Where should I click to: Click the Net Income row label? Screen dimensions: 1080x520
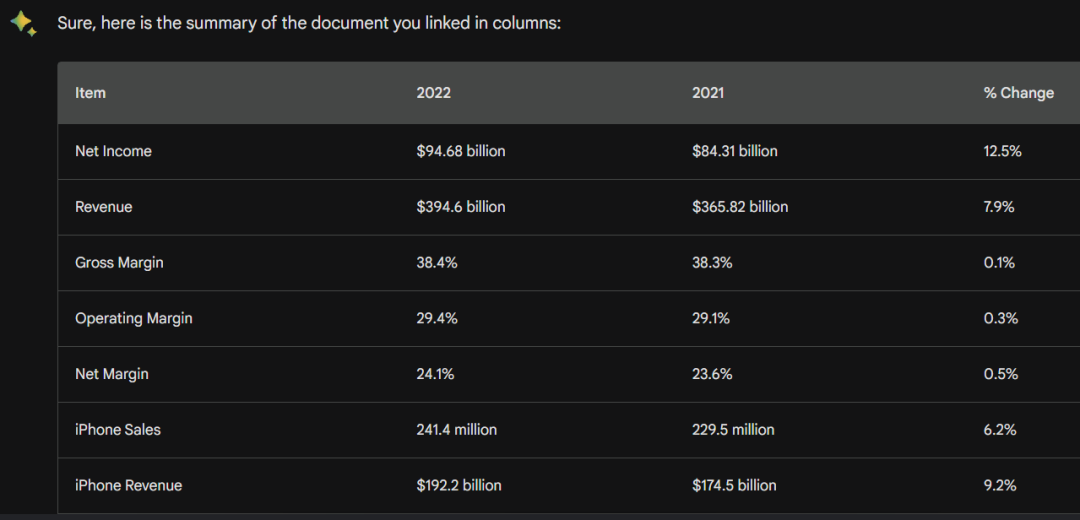click(113, 152)
